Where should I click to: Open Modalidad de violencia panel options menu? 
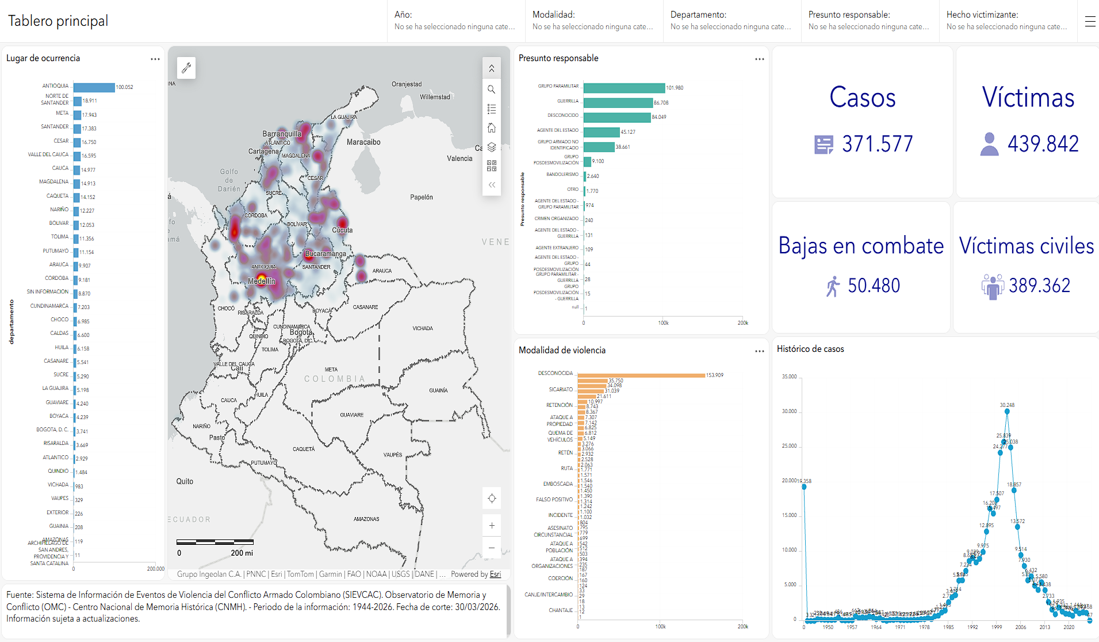pyautogui.click(x=759, y=351)
